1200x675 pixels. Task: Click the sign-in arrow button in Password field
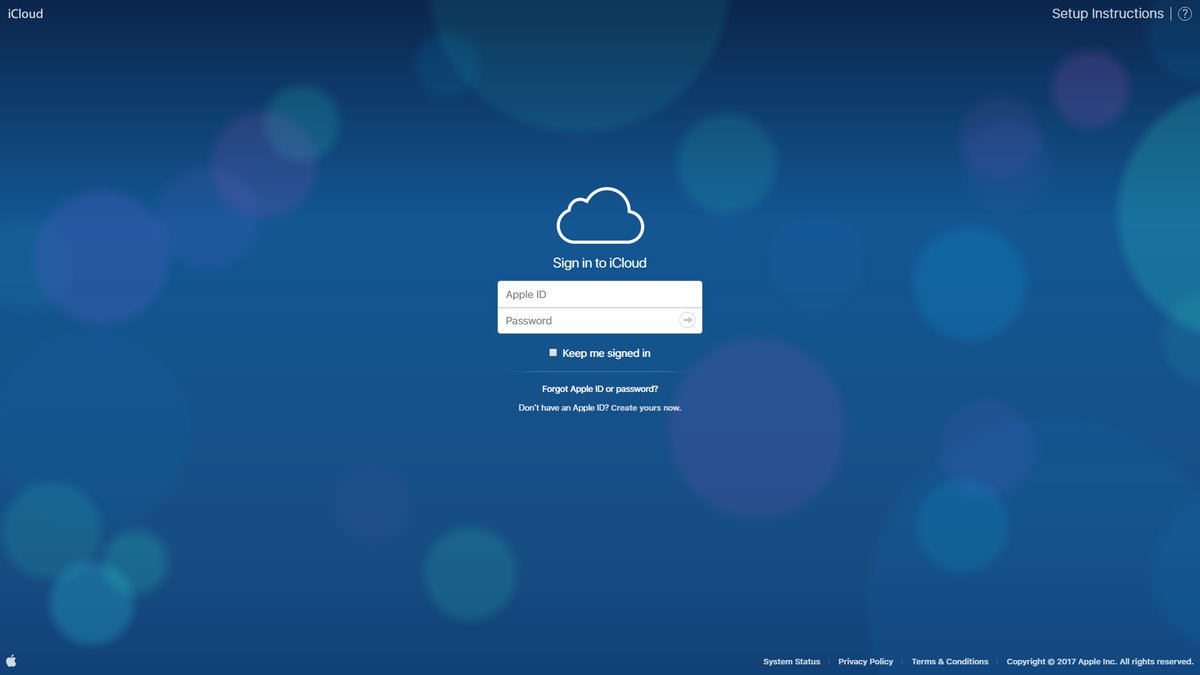pyautogui.click(x=687, y=320)
